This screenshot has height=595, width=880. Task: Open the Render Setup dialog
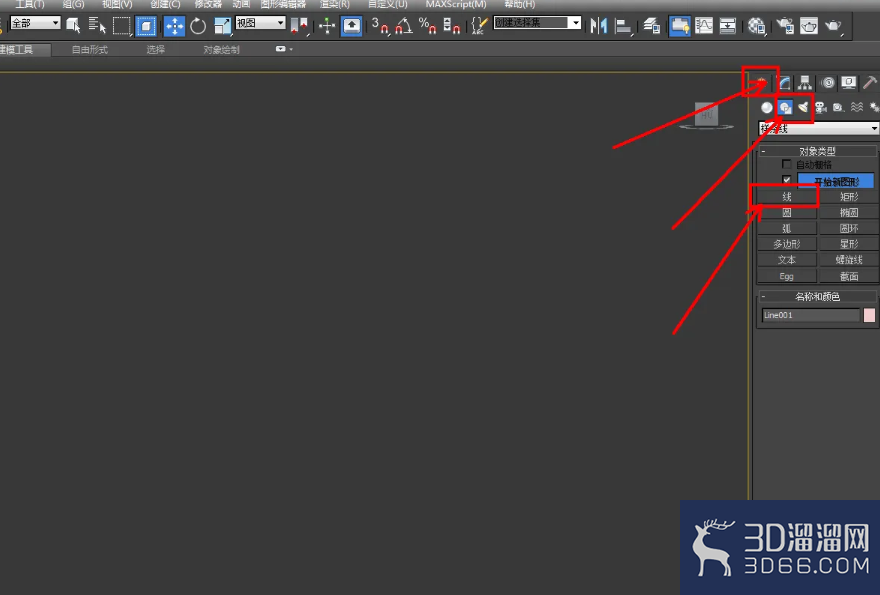(x=785, y=26)
